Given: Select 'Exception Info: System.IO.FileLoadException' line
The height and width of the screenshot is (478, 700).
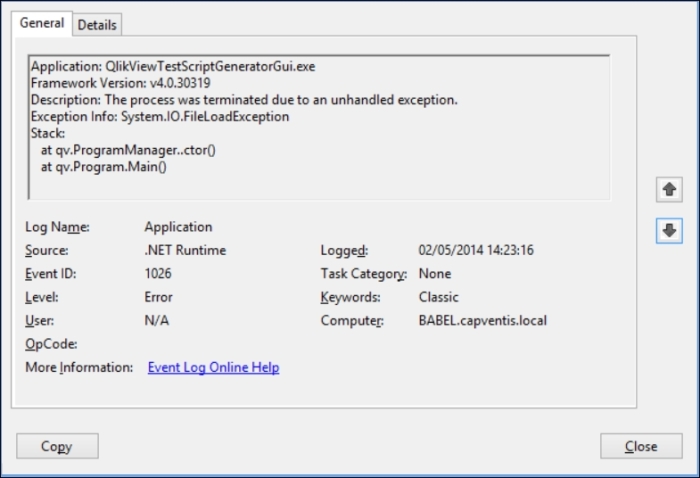Looking at the screenshot, I should (x=160, y=116).
